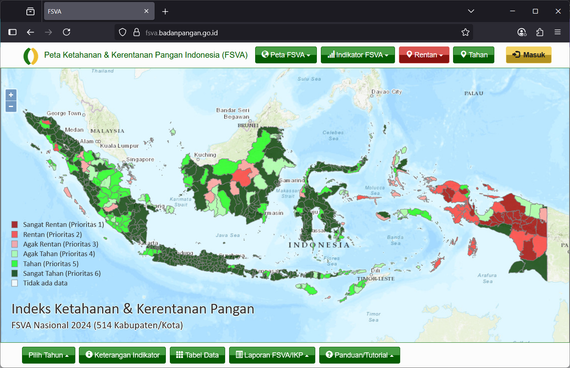Open the browser hamburger menu

coord(558,32)
